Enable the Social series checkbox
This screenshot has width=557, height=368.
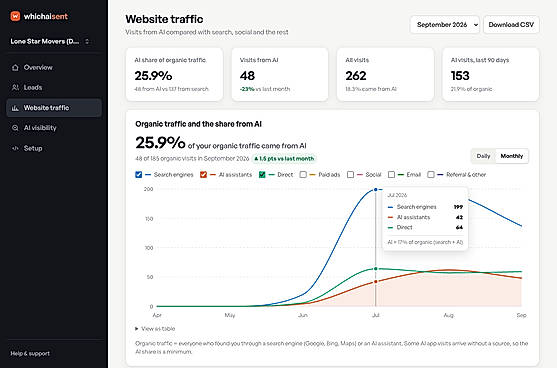click(350, 174)
